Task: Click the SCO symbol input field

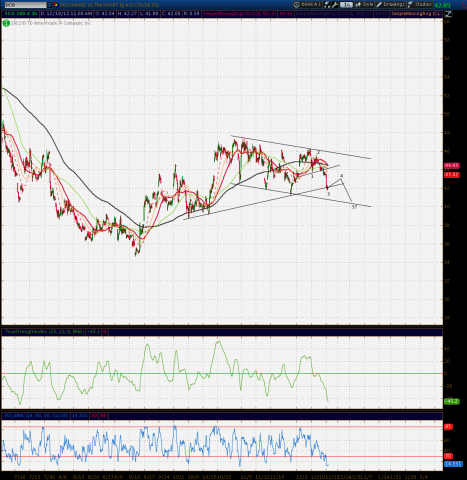Action: tap(24, 5)
